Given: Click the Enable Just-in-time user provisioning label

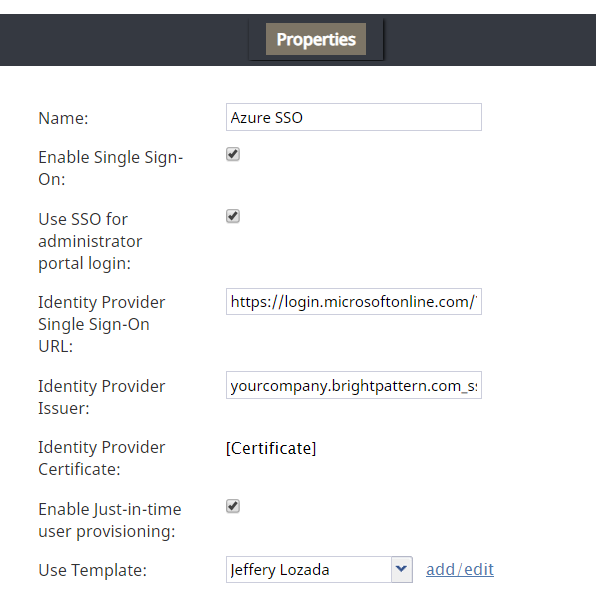Looking at the screenshot, I should pos(110,520).
